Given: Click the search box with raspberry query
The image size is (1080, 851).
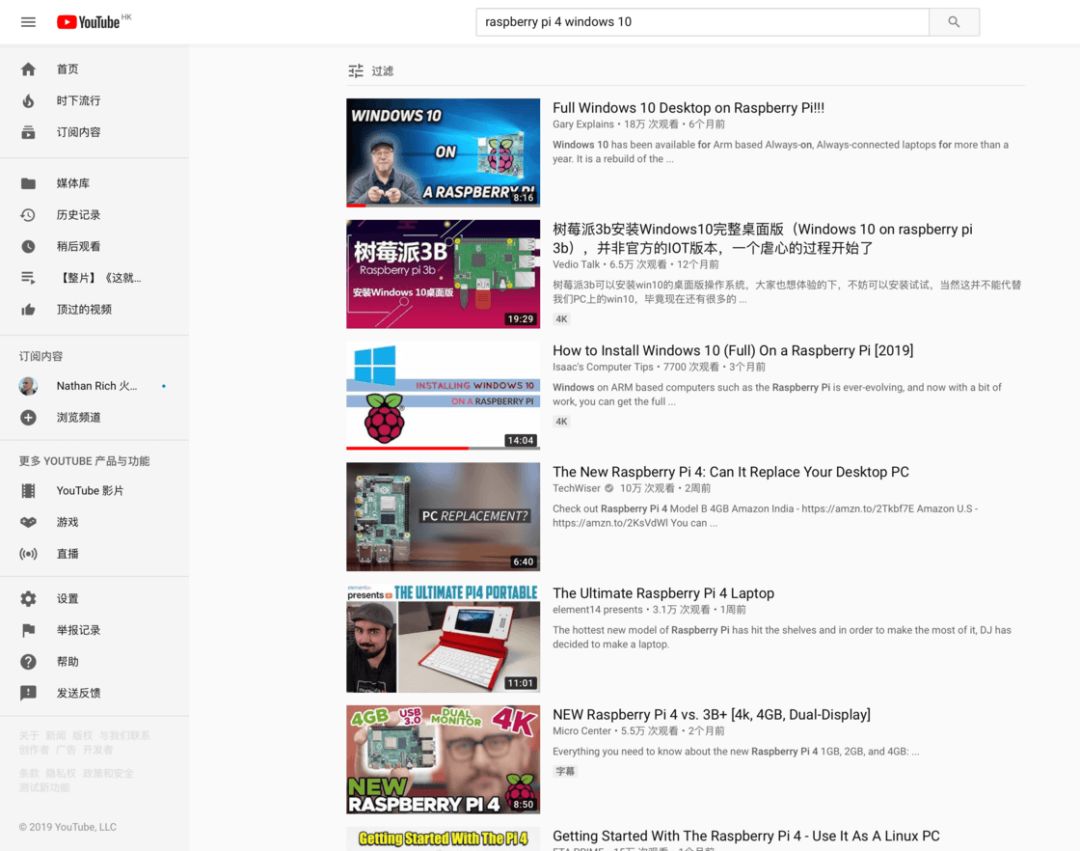Looking at the screenshot, I should 703,22.
